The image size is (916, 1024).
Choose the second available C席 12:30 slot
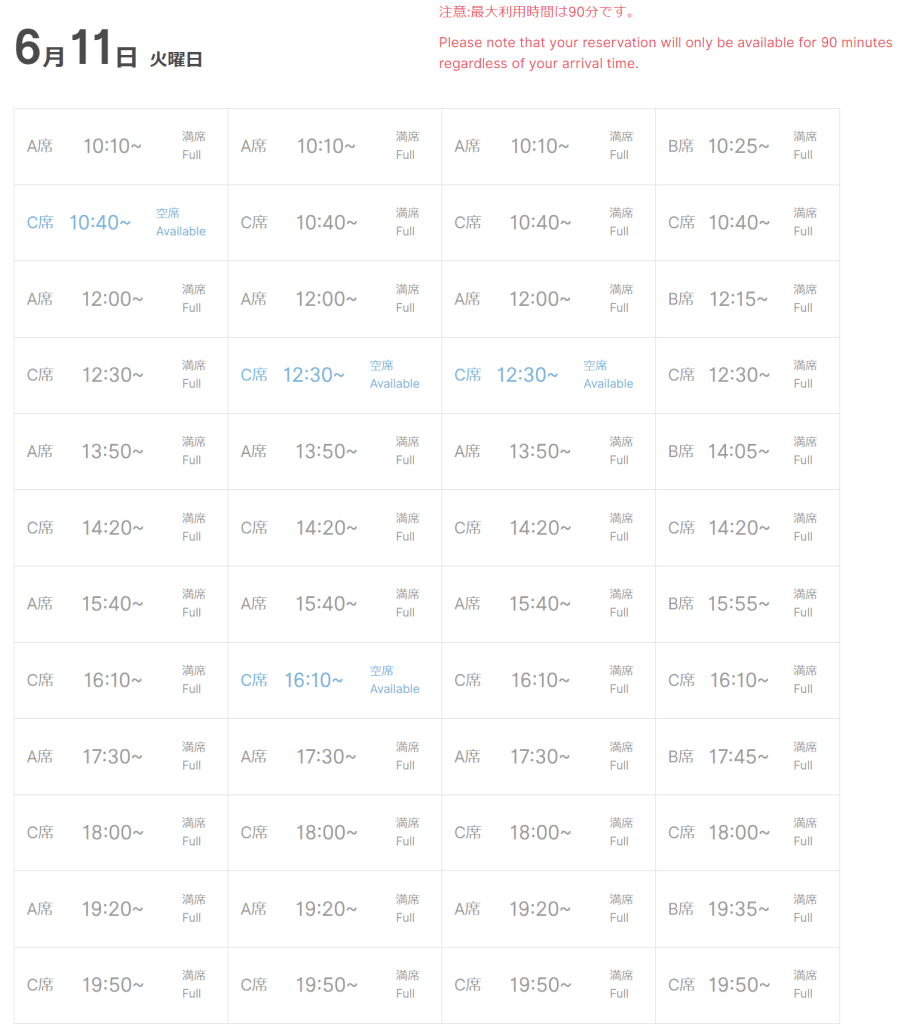tap(527, 375)
